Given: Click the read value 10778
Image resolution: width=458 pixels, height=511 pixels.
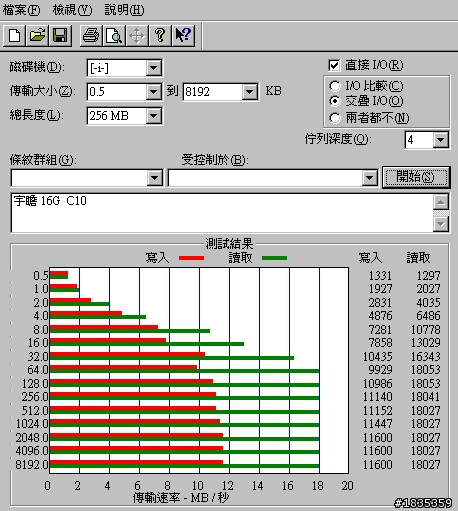Looking at the screenshot, I should (426, 330).
